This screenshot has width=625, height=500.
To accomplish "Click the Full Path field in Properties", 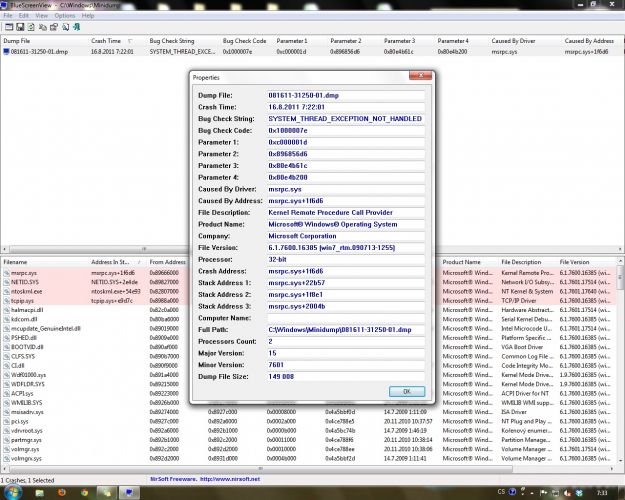I will 346,330.
